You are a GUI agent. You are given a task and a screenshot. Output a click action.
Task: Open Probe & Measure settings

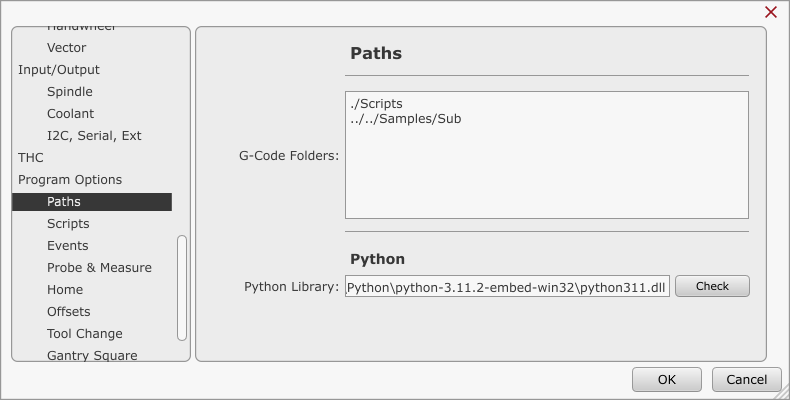[99, 268]
